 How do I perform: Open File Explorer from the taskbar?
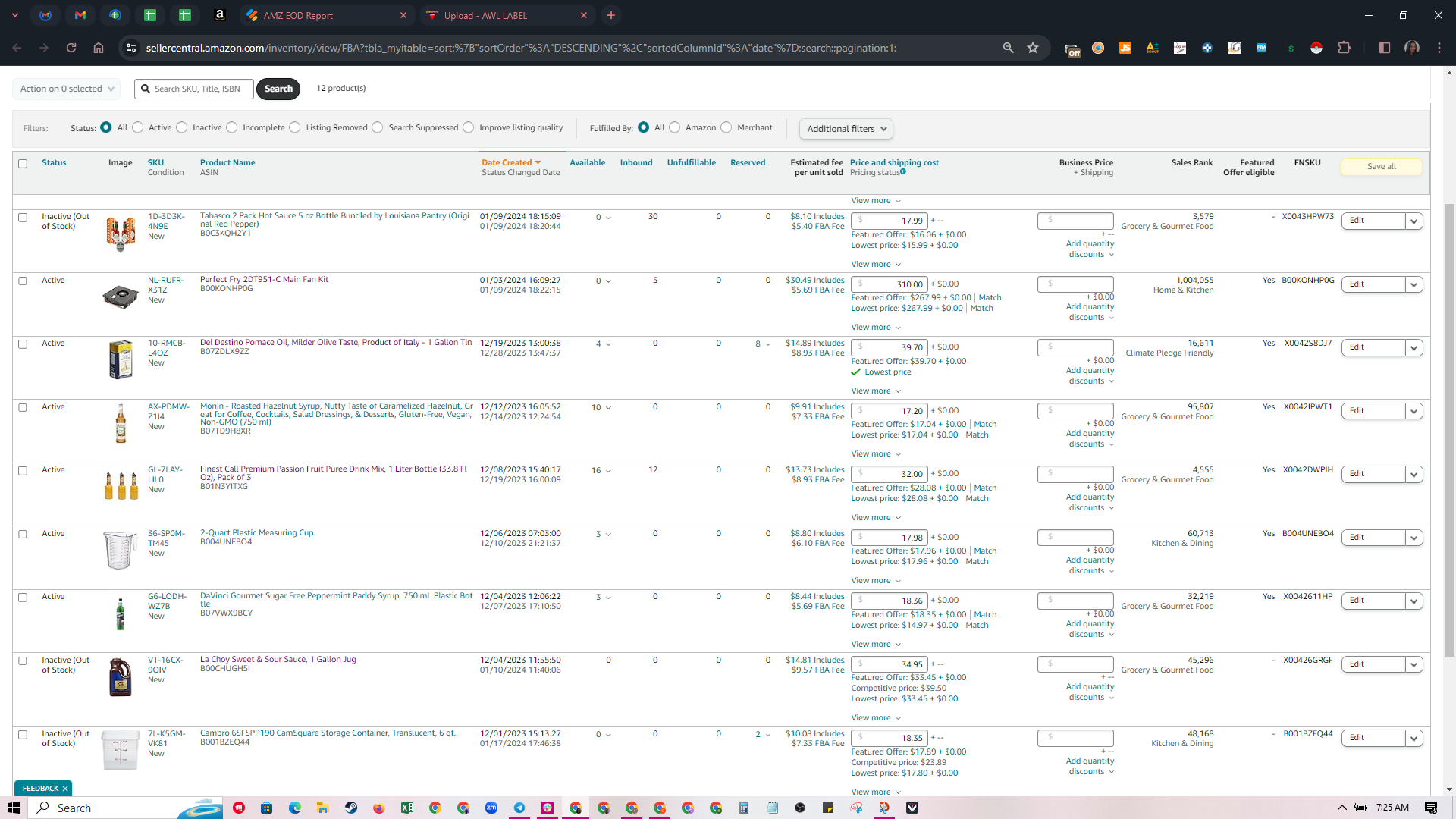pyautogui.click(x=322, y=808)
